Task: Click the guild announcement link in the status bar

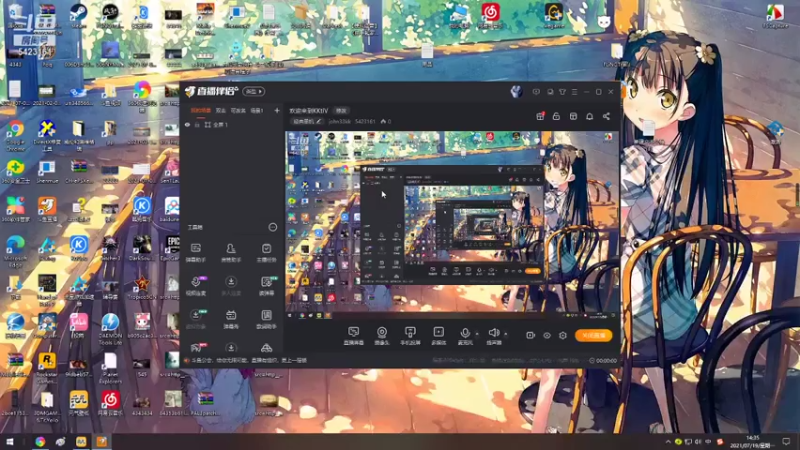Action: click(x=249, y=360)
